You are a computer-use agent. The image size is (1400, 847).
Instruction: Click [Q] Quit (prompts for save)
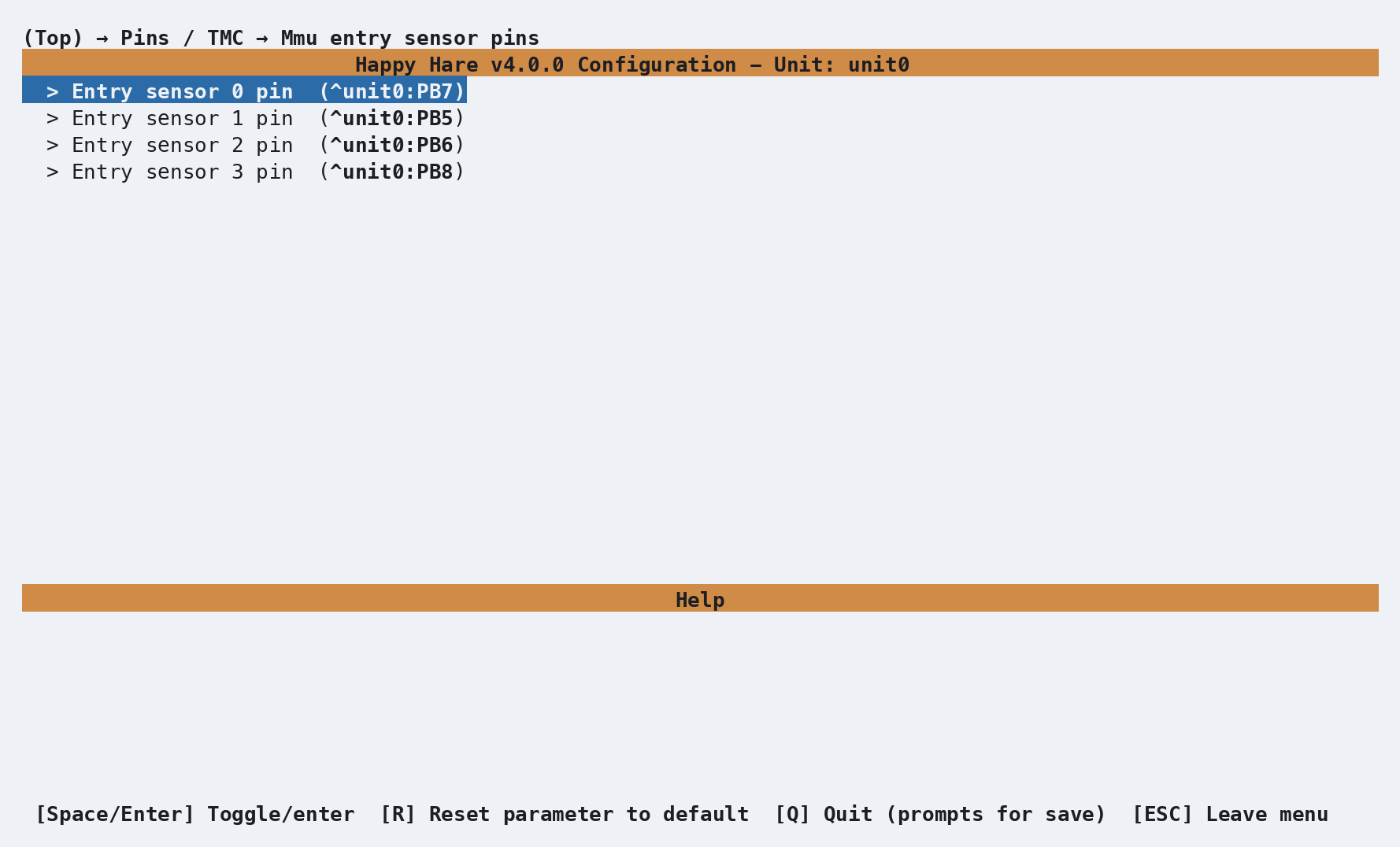pos(941,814)
